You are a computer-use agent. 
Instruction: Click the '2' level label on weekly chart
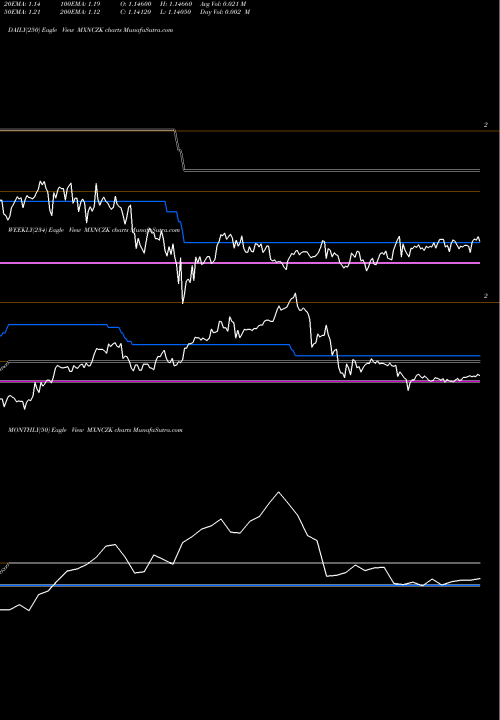[486, 296]
